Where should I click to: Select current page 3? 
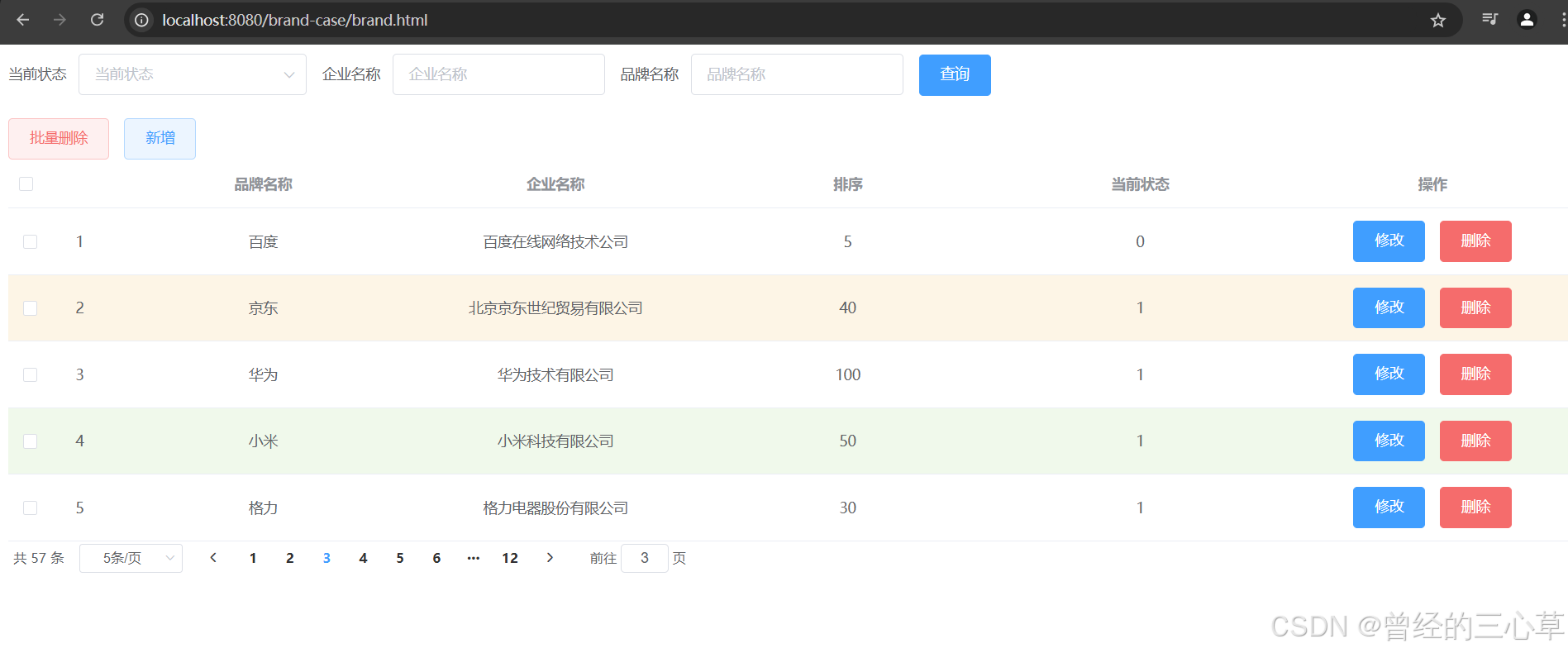click(326, 558)
